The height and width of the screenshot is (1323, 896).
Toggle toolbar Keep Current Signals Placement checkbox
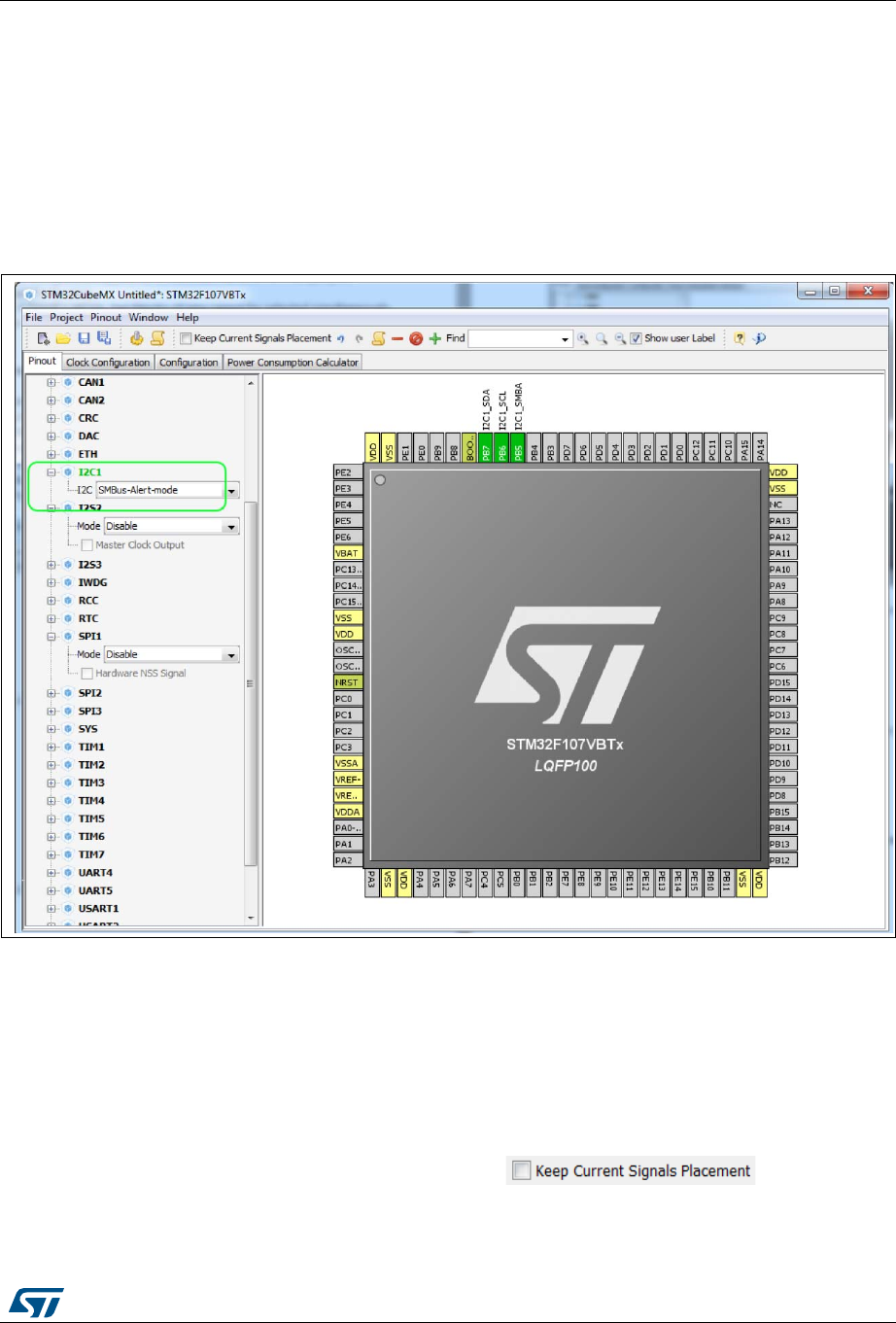pyautogui.click(x=186, y=338)
